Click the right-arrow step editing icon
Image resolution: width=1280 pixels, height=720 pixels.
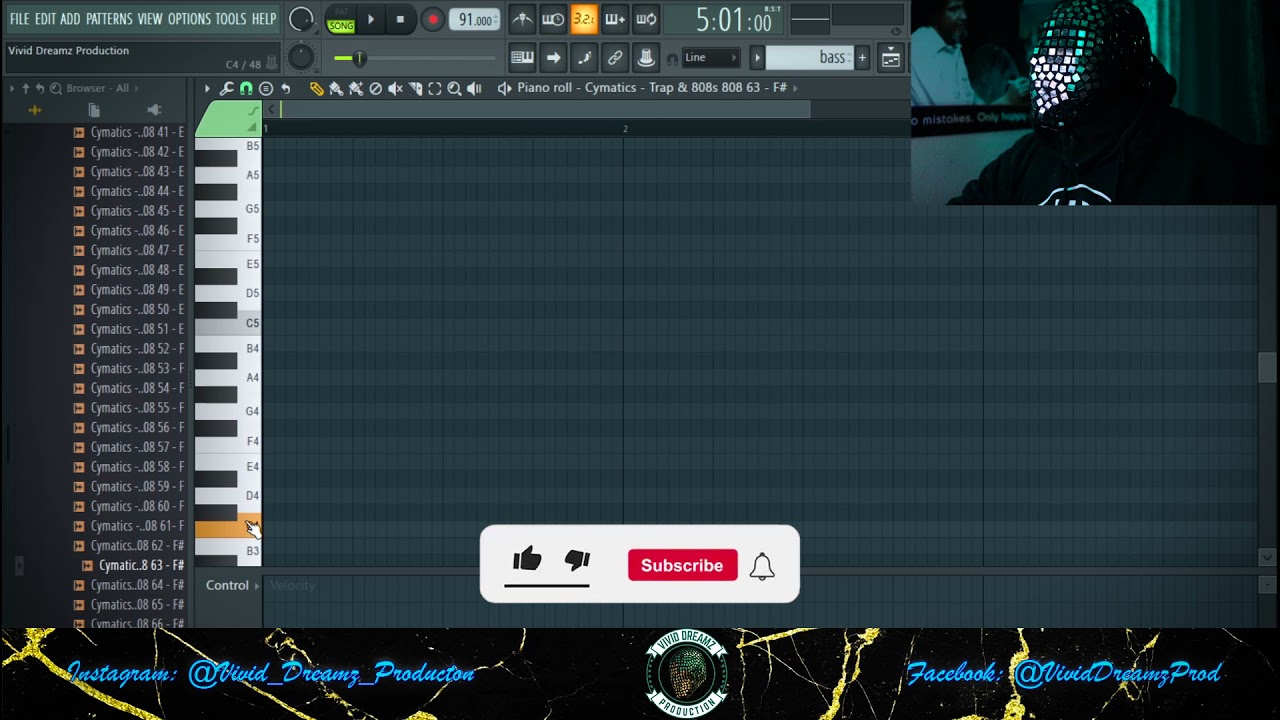(x=553, y=58)
